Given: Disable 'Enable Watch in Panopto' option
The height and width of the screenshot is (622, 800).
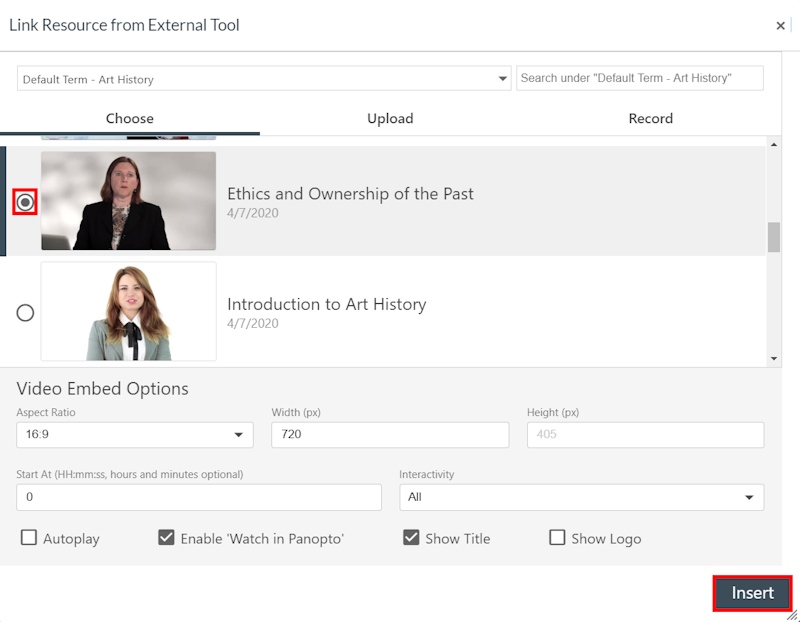Looking at the screenshot, I should 166,537.
